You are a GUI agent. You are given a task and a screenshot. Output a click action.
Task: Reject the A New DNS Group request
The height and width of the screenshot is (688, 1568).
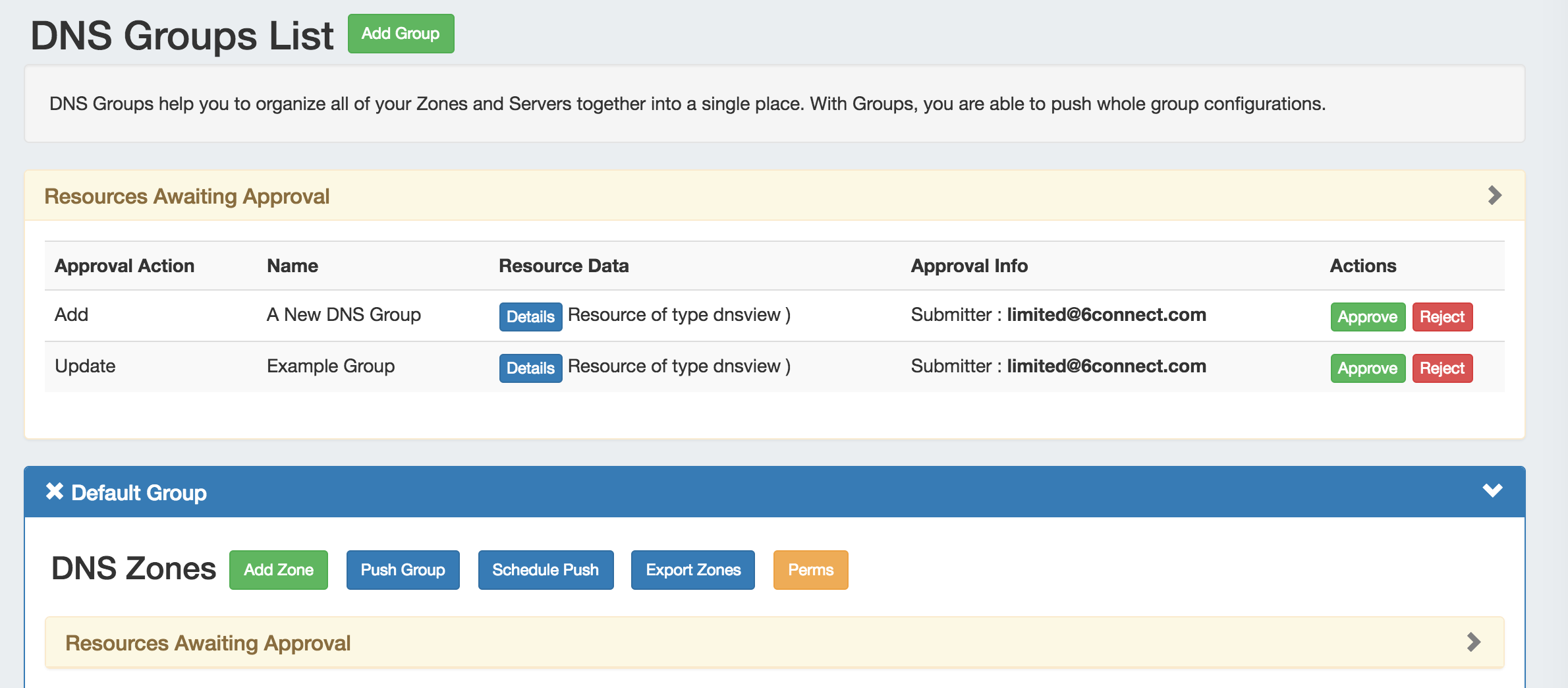1442,317
